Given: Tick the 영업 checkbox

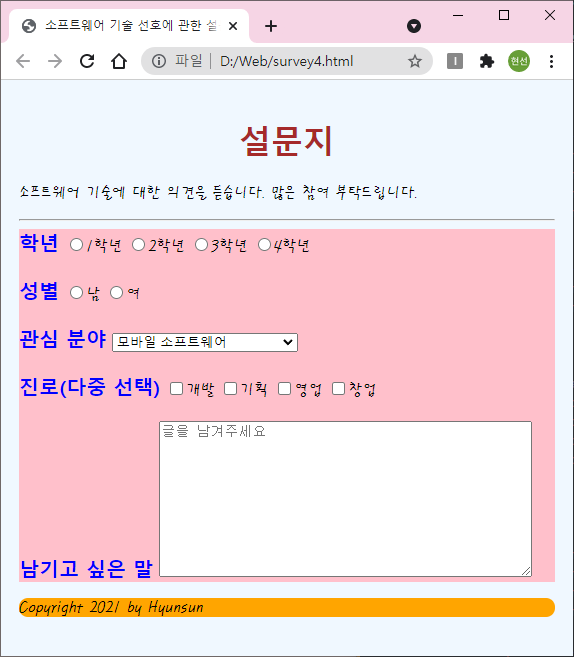Looking at the screenshot, I should click(x=284, y=388).
